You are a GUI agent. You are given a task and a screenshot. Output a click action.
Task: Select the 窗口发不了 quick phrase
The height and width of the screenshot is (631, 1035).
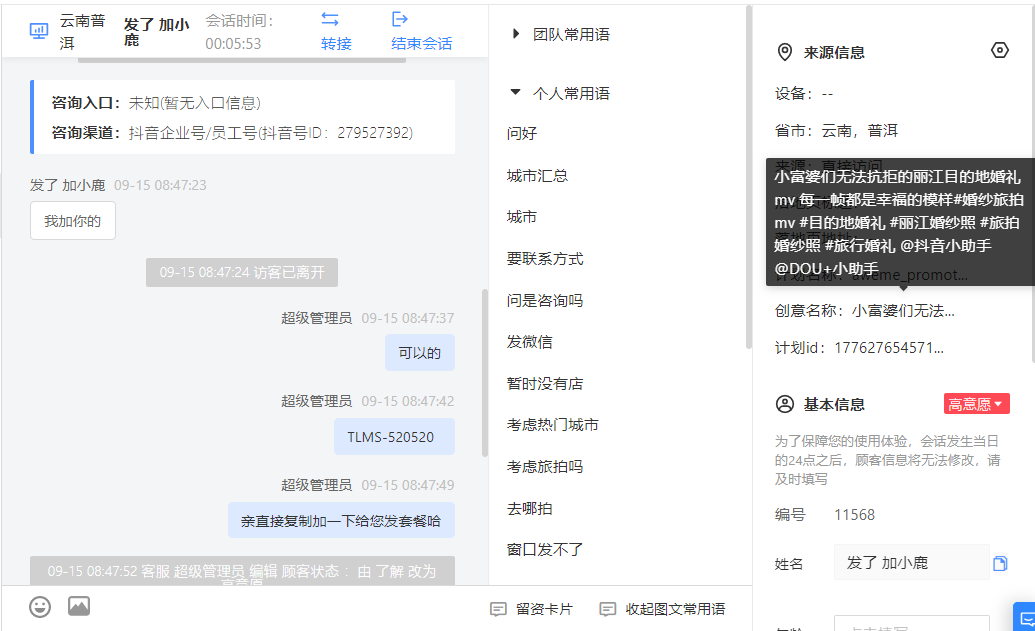(x=545, y=550)
